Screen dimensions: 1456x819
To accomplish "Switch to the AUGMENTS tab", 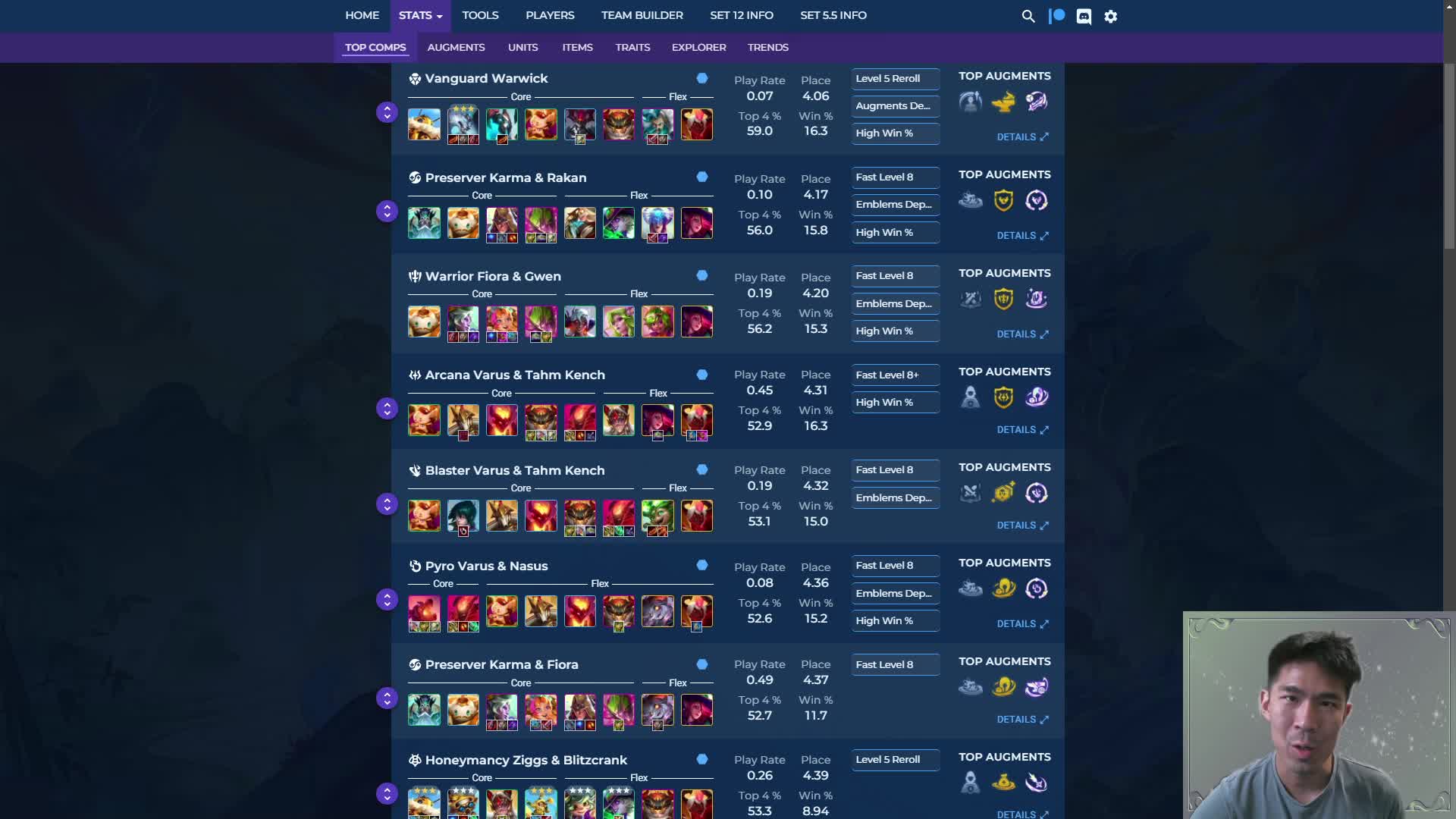I will 456,47.
